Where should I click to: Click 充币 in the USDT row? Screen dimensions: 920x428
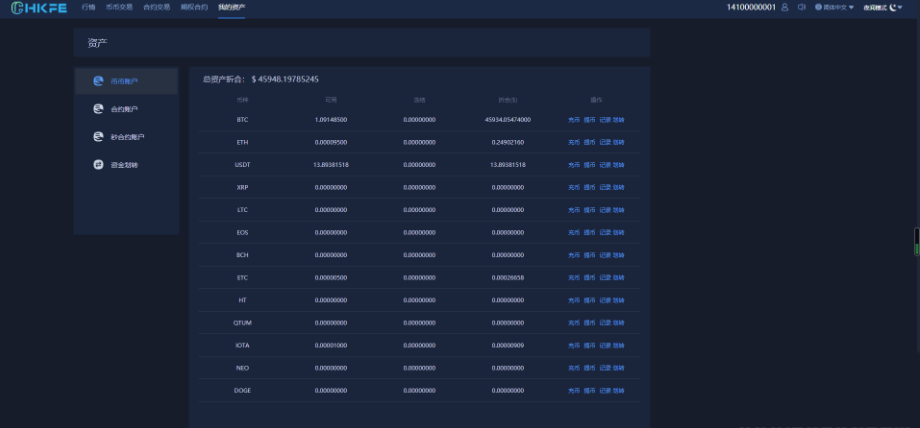click(x=574, y=165)
